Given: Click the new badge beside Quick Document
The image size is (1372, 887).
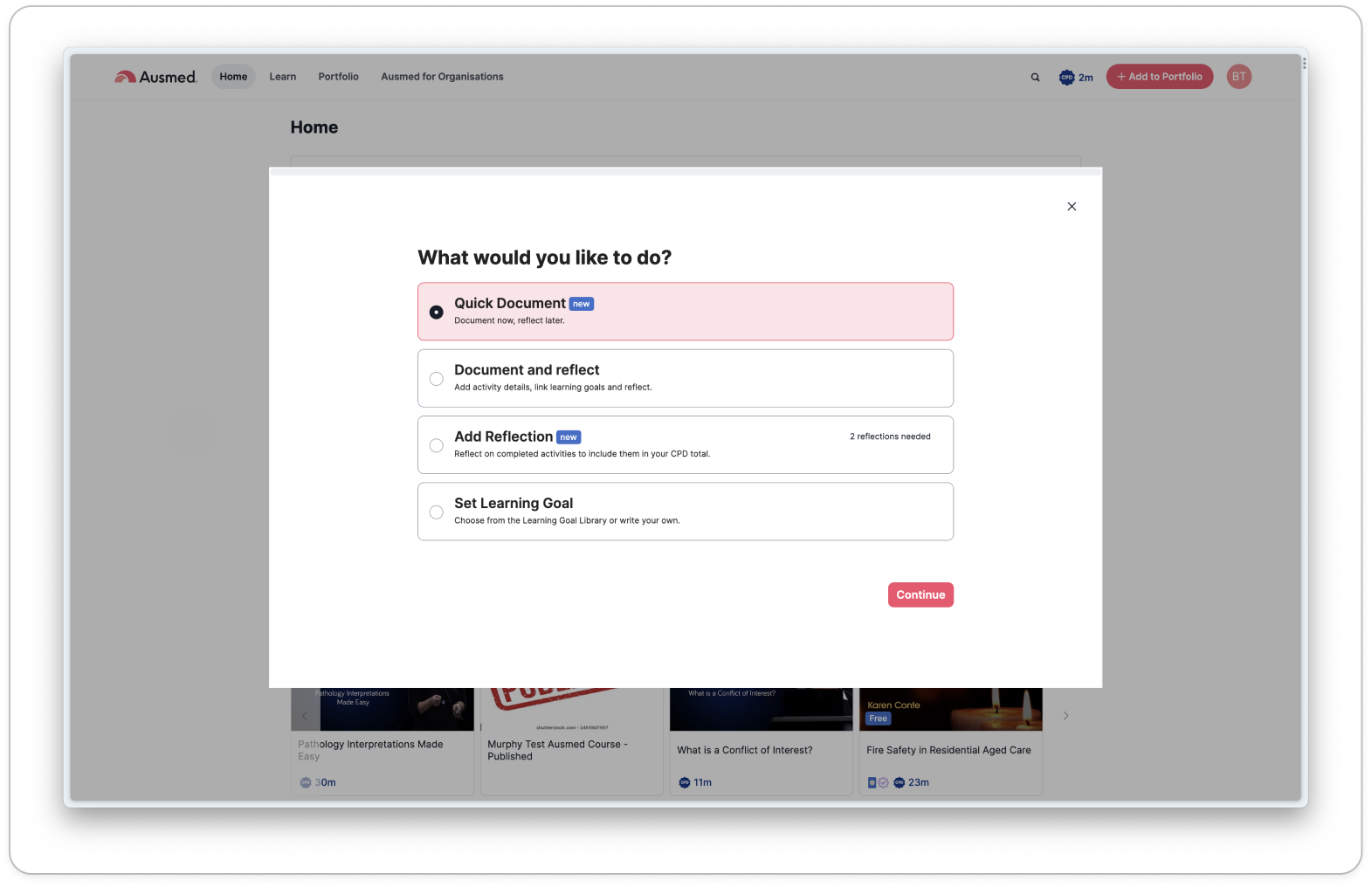Looking at the screenshot, I should click(x=582, y=305).
